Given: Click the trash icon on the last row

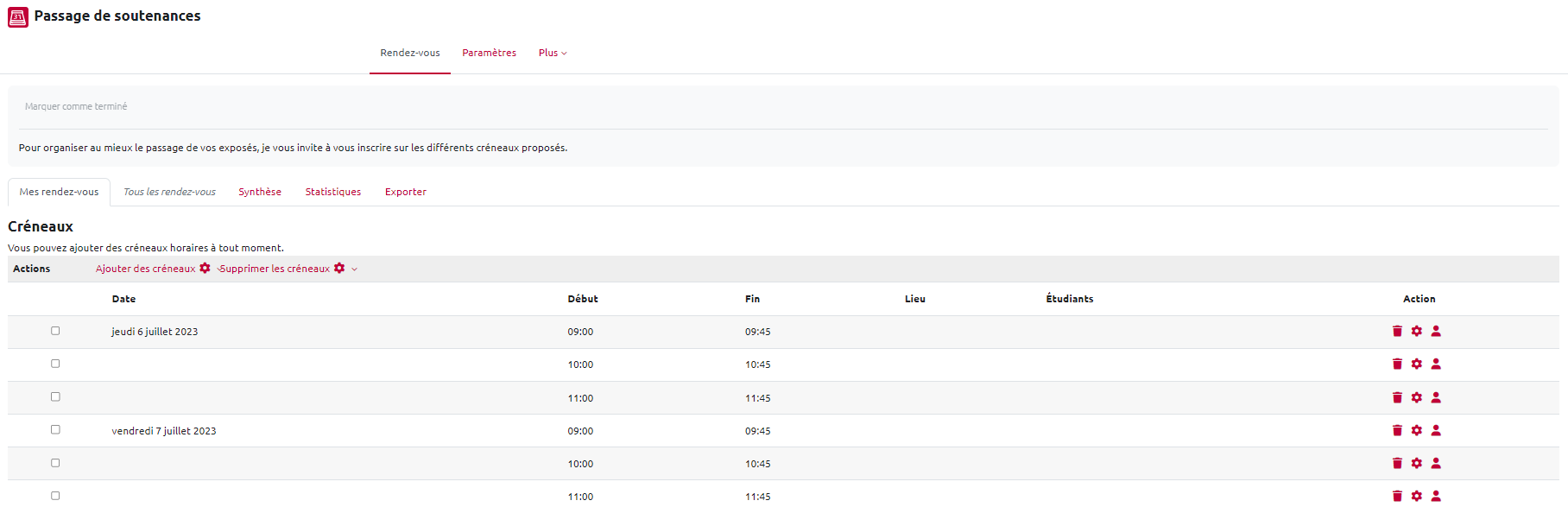Looking at the screenshot, I should click(x=1397, y=496).
